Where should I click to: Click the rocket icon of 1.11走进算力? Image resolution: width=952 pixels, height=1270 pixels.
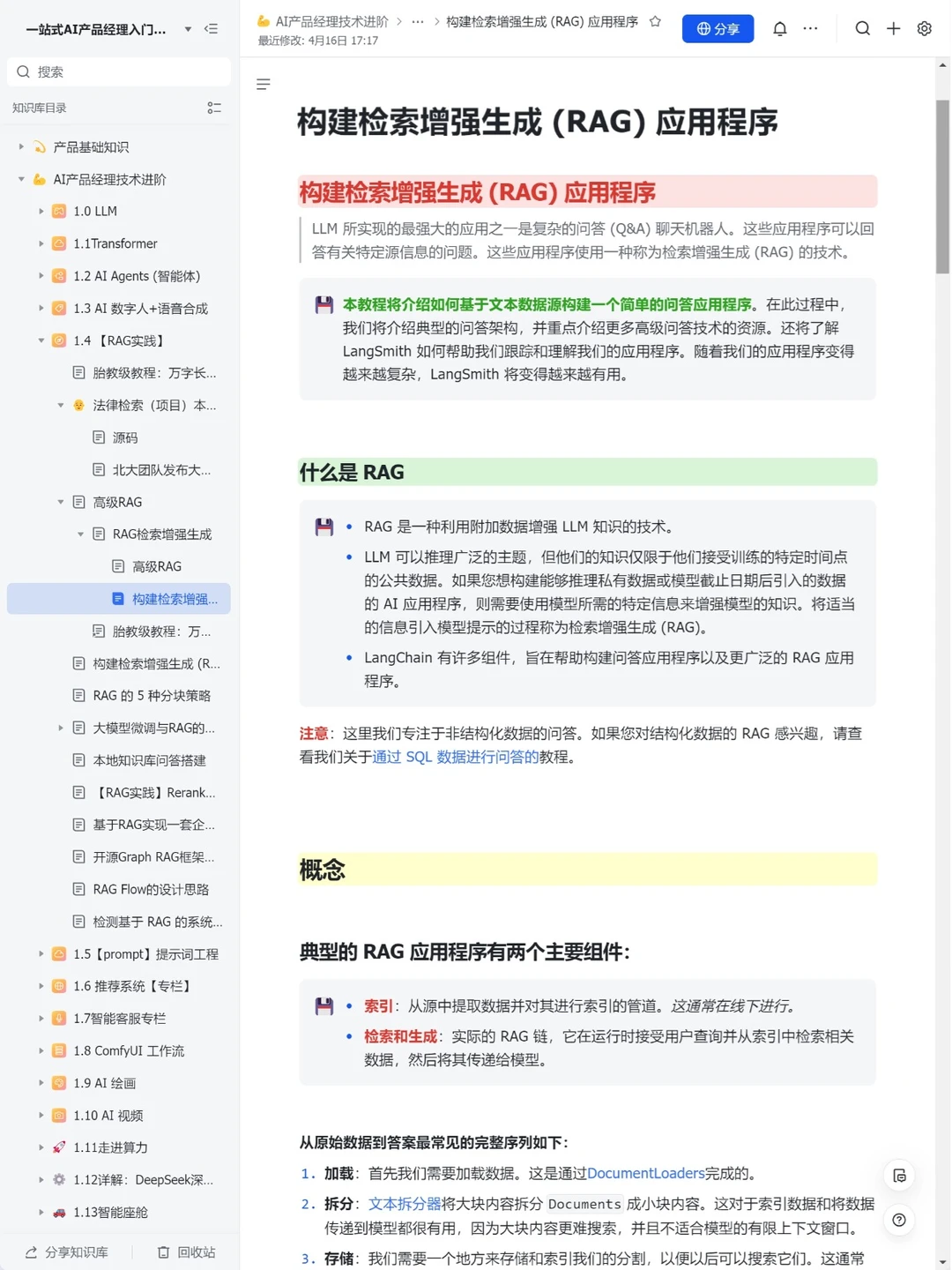[x=59, y=1147]
